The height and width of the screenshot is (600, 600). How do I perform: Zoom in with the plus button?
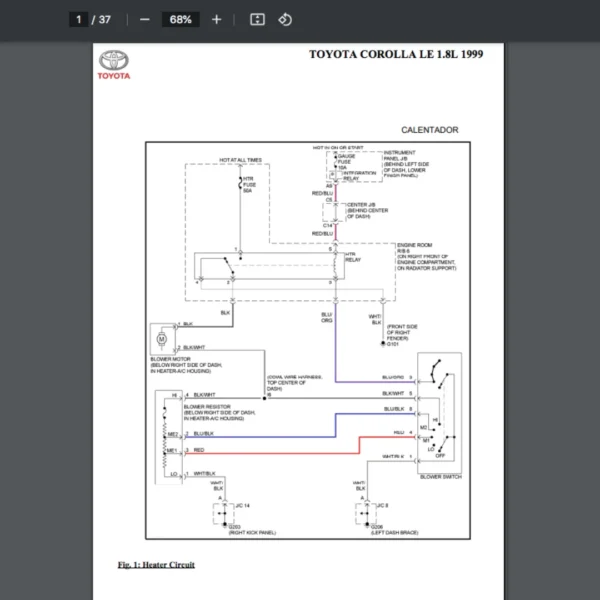coord(217,20)
